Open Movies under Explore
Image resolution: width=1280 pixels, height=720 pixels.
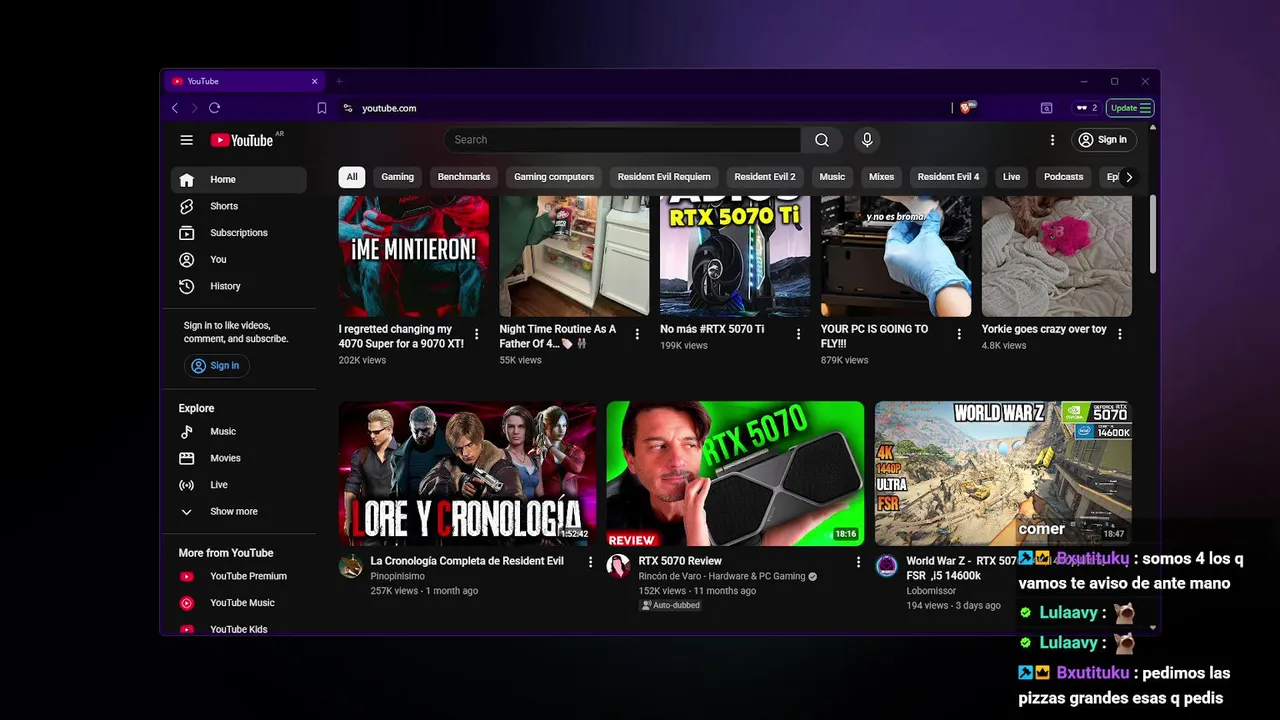tap(239, 458)
